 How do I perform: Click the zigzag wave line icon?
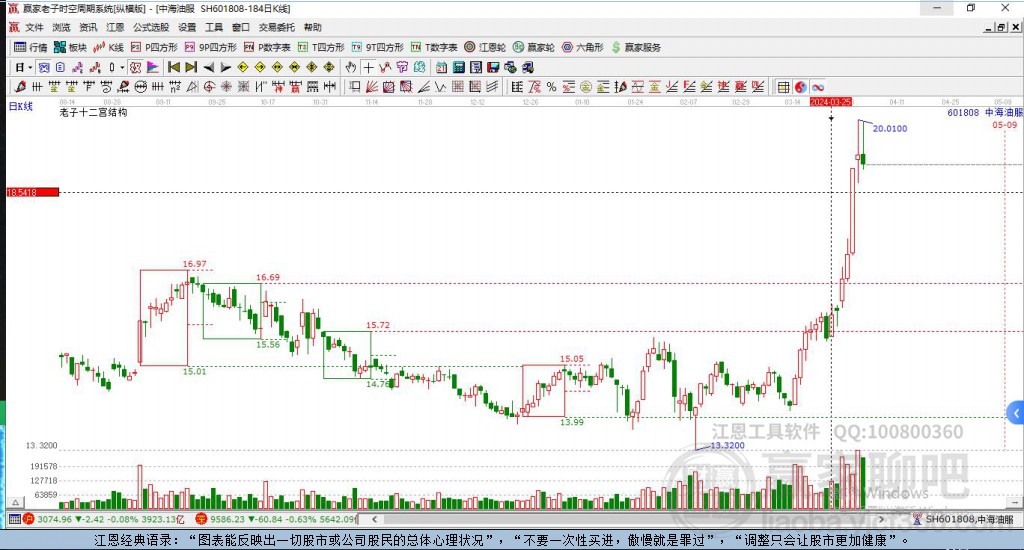click(x=441, y=87)
